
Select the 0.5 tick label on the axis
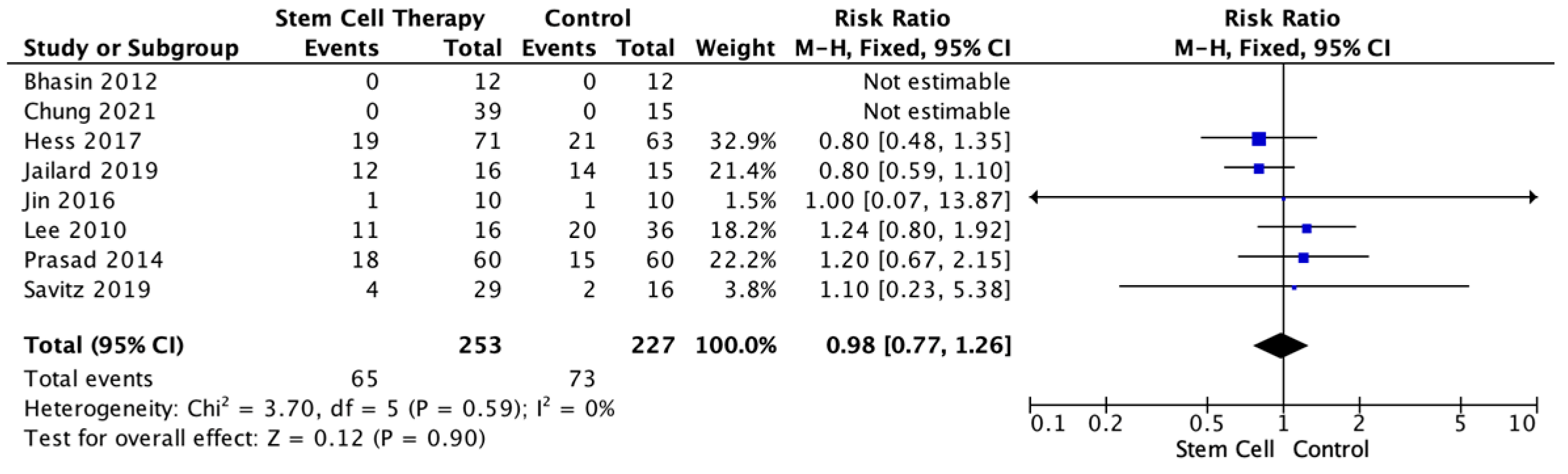1206,424
